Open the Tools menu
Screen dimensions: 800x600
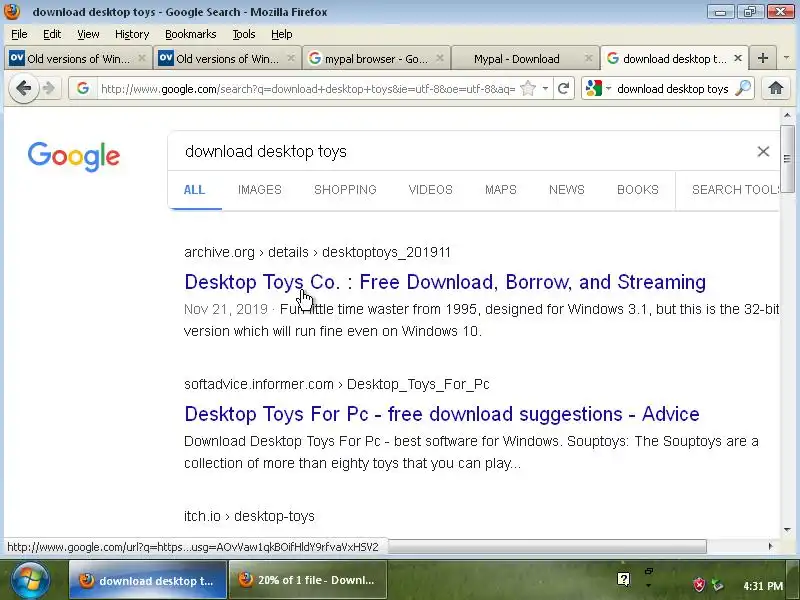244,34
